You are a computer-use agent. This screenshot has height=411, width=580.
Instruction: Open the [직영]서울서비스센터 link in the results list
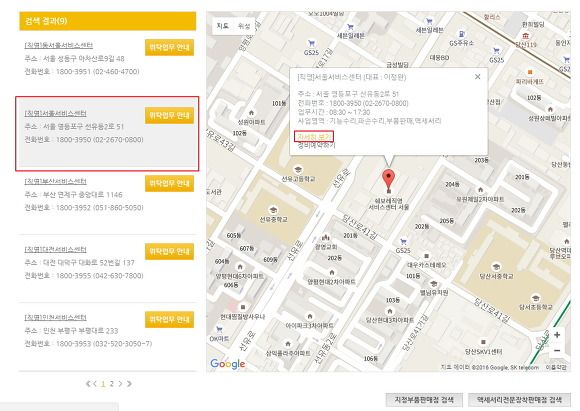(55, 113)
